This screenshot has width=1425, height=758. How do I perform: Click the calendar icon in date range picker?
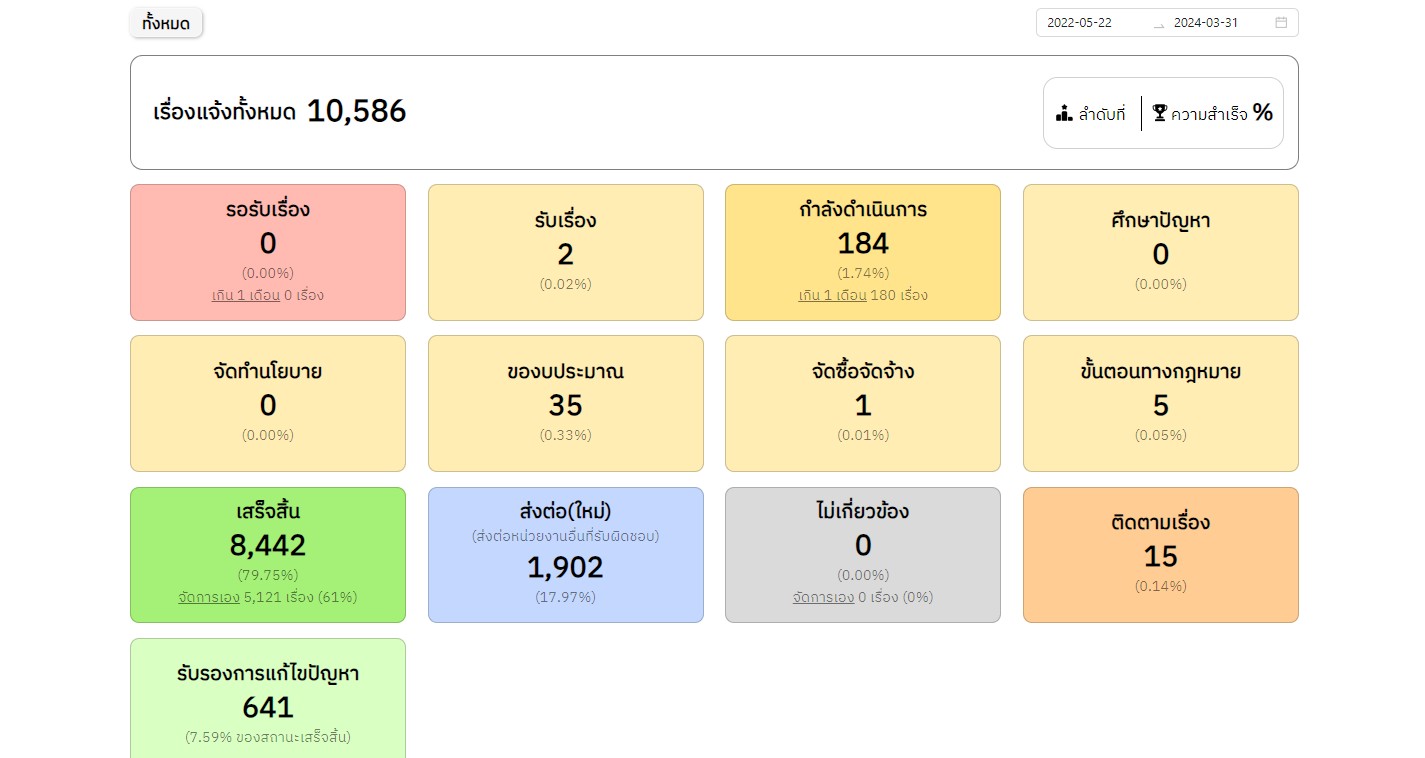1281,23
